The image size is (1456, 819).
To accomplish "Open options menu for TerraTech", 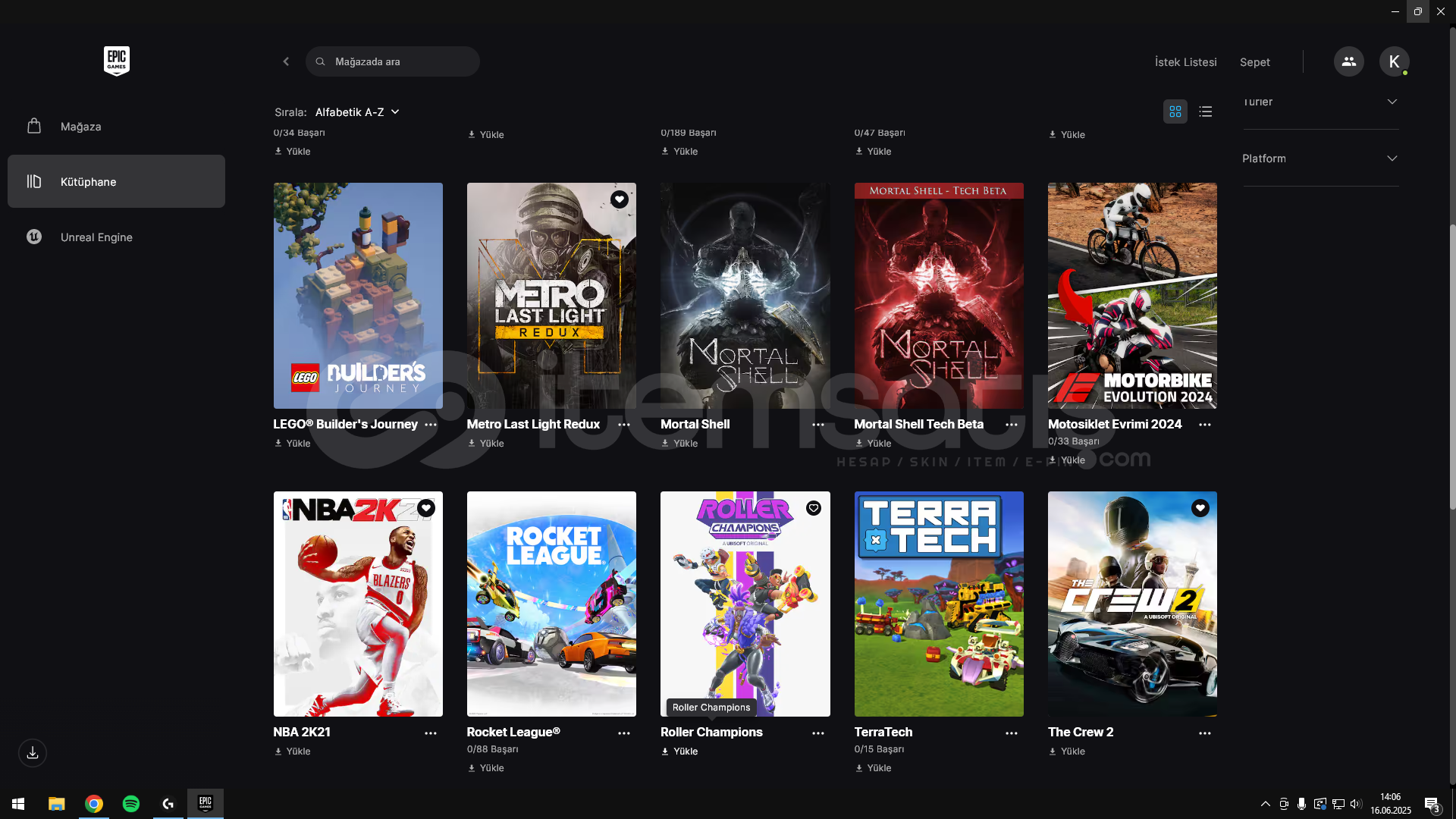I will pyautogui.click(x=1012, y=733).
